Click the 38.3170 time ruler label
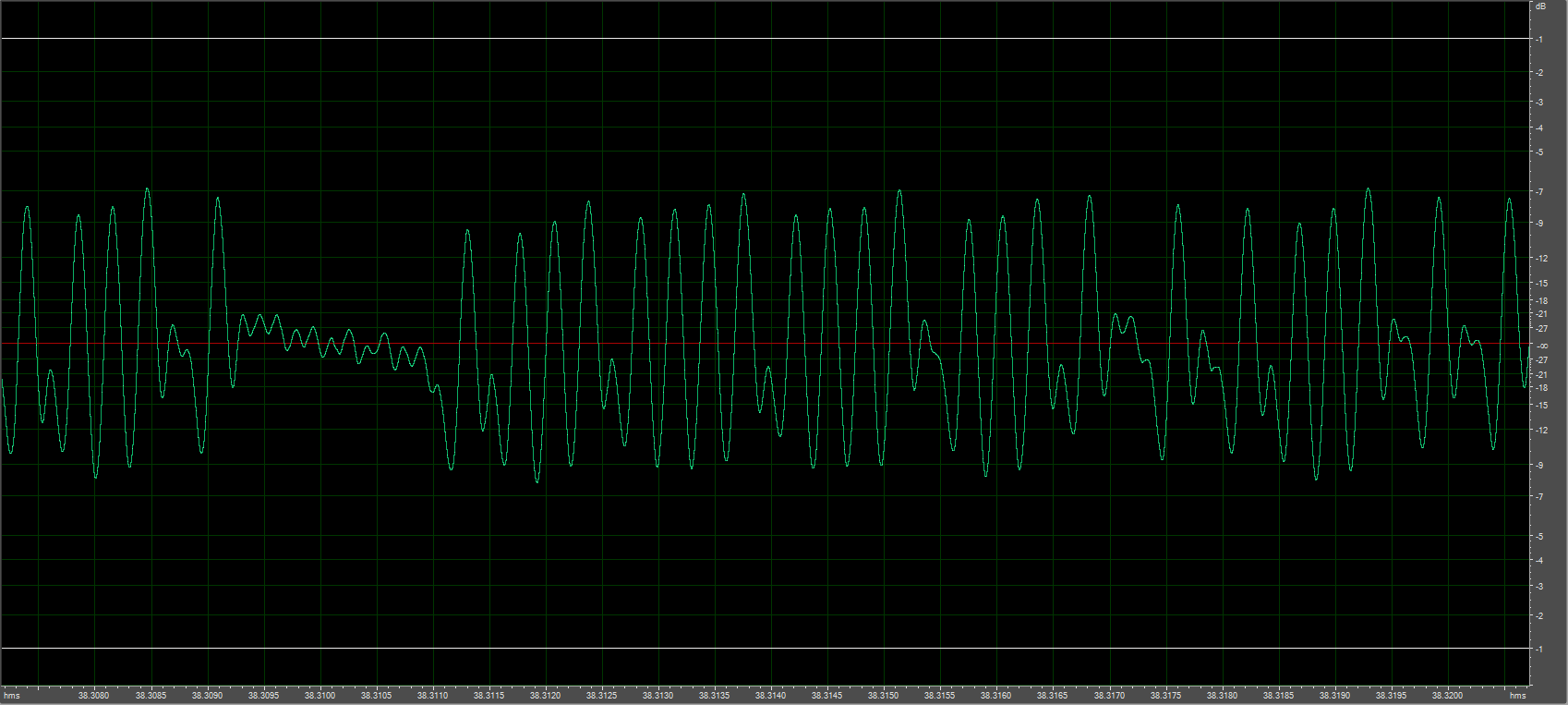Viewport: 1568px width, 705px height. point(1110,696)
